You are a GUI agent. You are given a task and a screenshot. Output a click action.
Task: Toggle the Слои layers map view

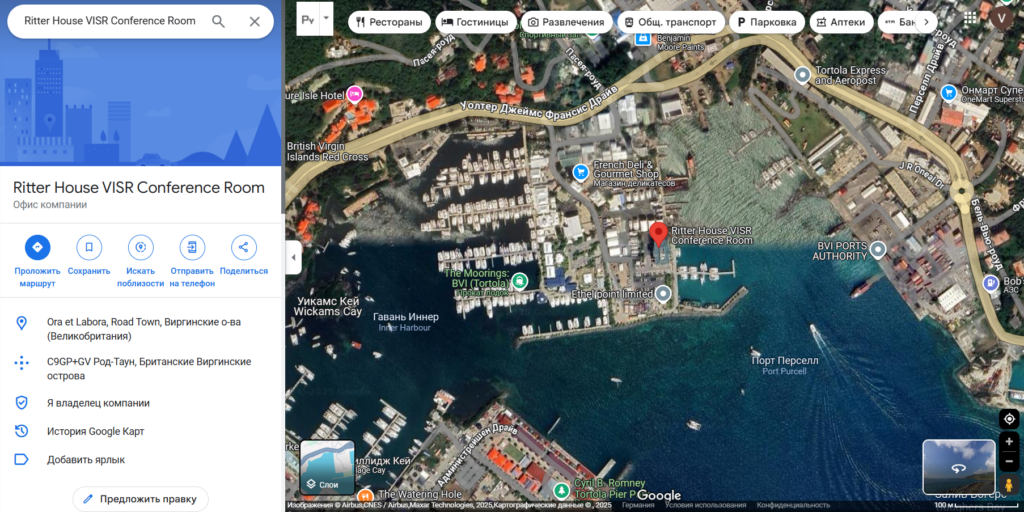tap(327, 468)
